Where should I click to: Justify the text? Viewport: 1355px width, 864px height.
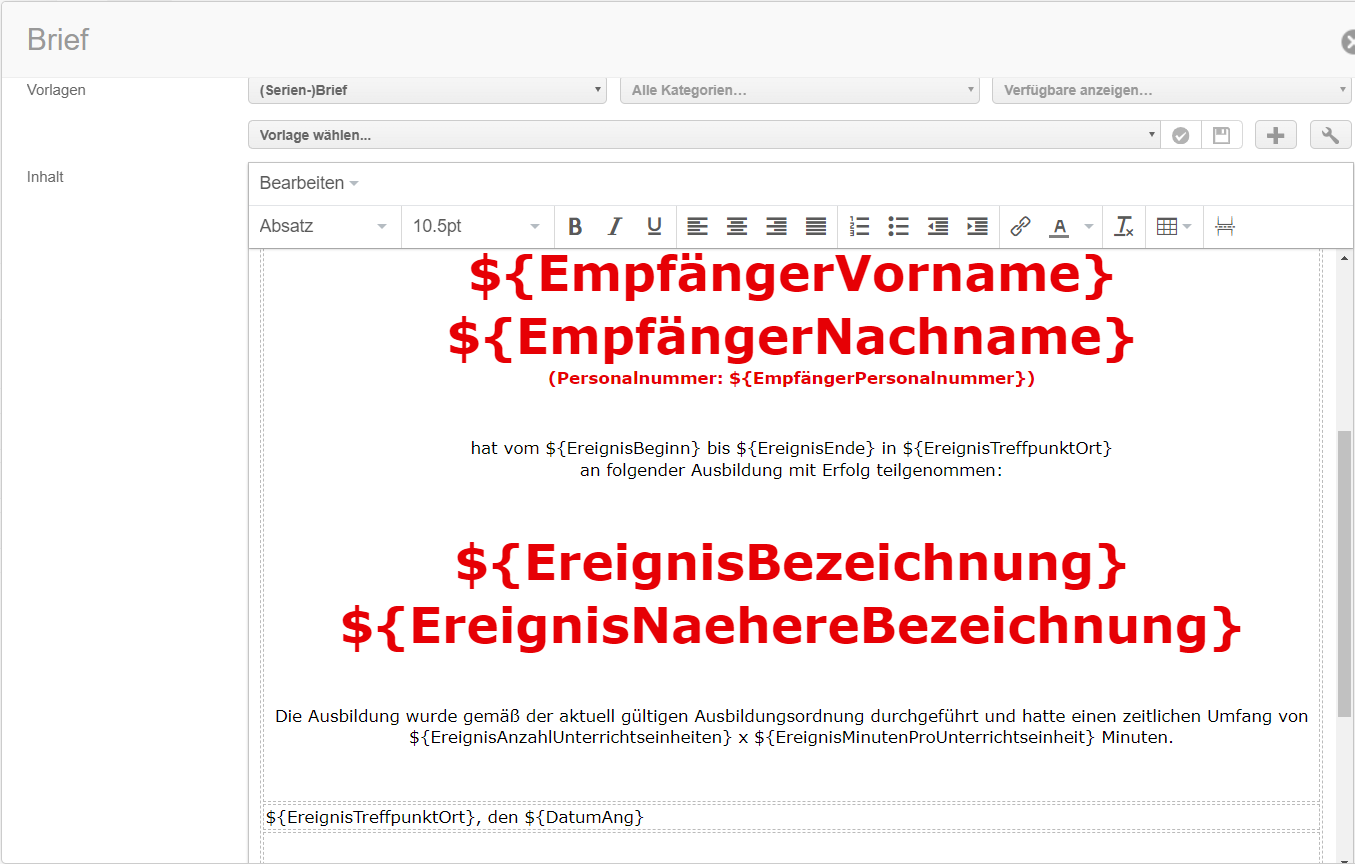point(816,227)
